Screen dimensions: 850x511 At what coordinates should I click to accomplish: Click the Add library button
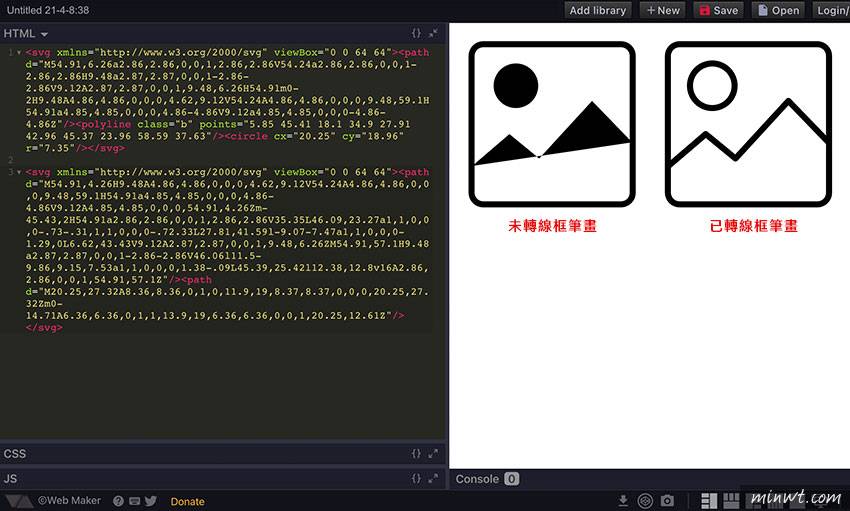click(x=597, y=10)
